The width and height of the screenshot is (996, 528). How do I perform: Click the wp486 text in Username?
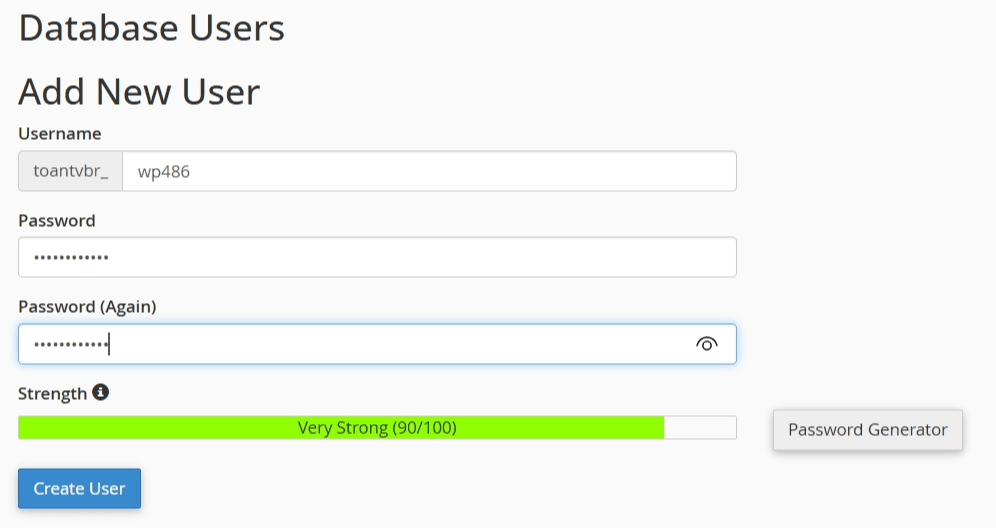click(x=163, y=171)
